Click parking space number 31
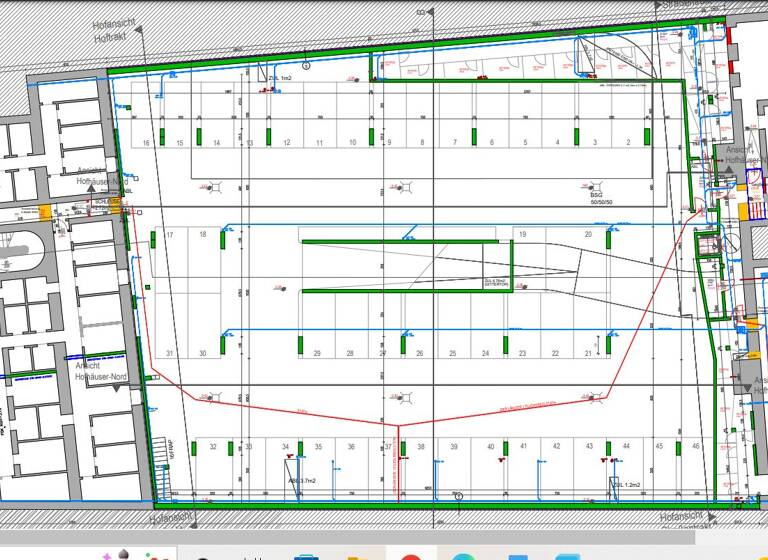The height and width of the screenshot is (560, 768). pos(170,354)
